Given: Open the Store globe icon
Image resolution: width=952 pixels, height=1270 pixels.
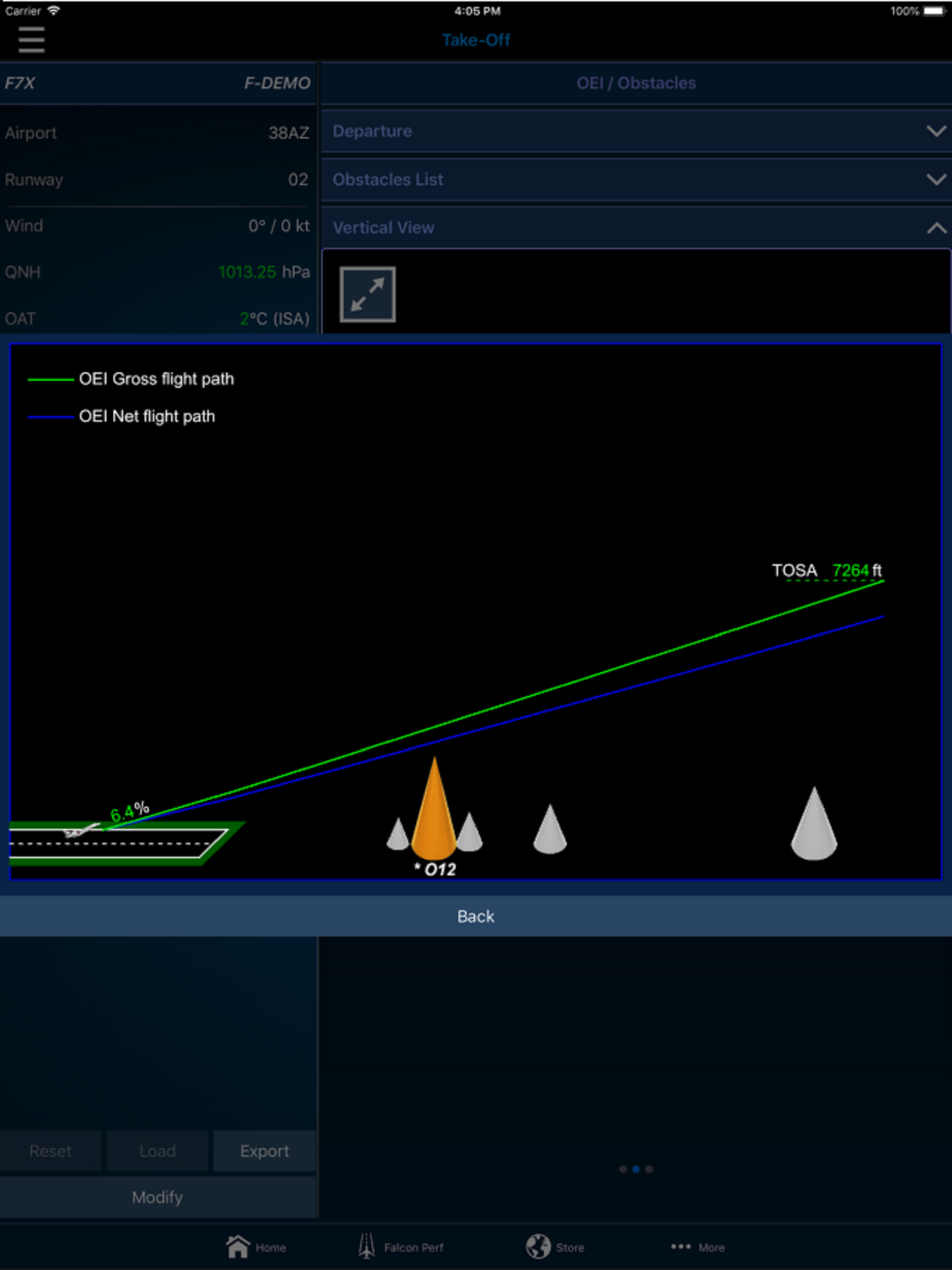Looking at the screenshot, I should coord(538,1246).
